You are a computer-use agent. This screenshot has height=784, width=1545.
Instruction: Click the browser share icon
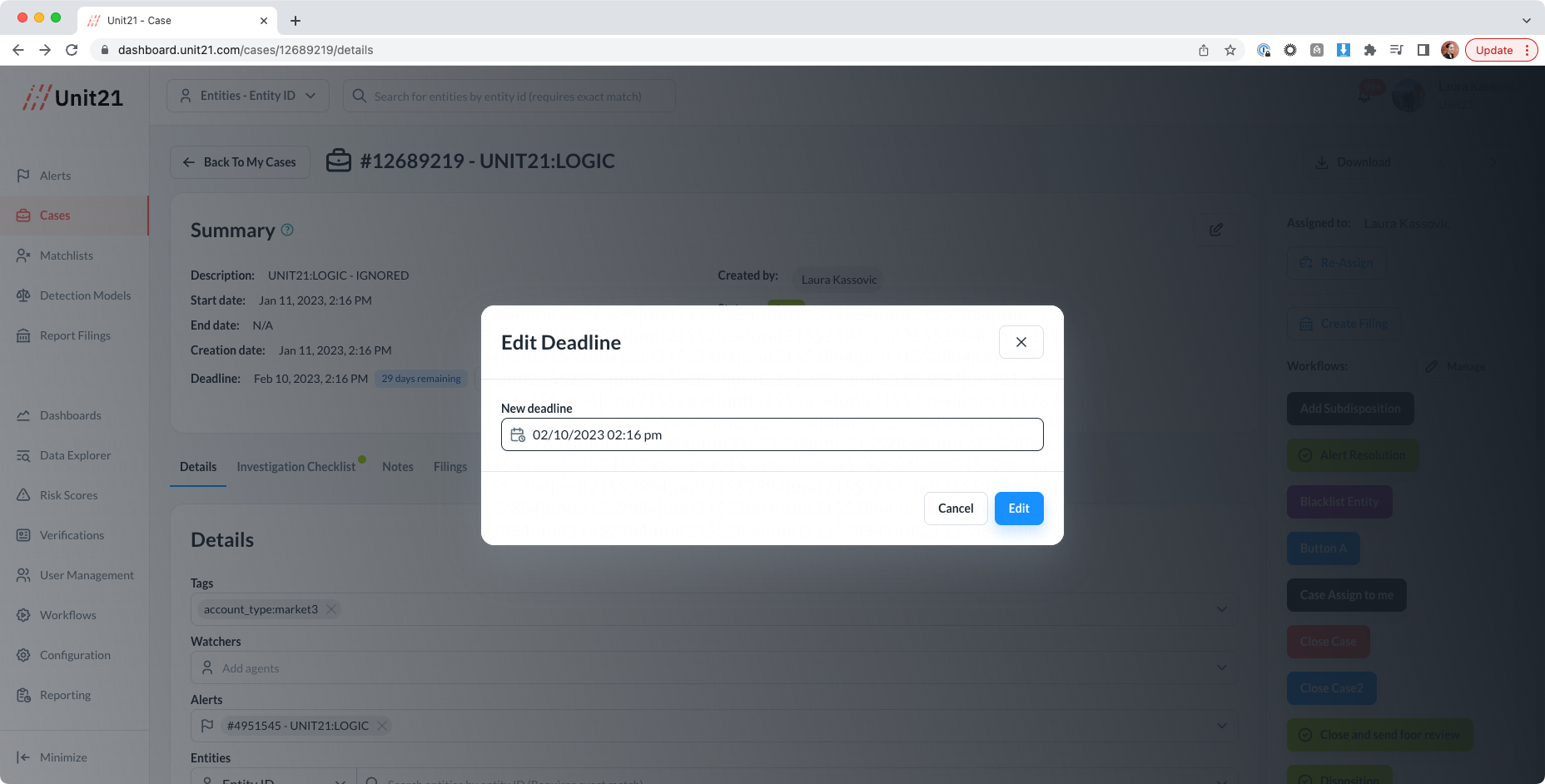1204,50
